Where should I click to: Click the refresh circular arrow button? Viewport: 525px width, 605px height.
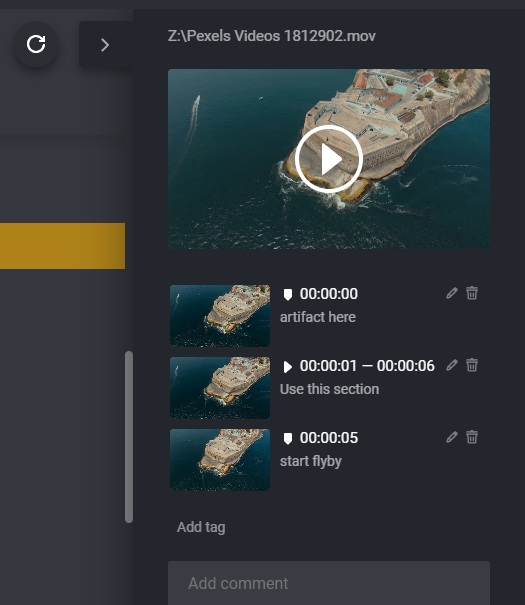[36, 44]
